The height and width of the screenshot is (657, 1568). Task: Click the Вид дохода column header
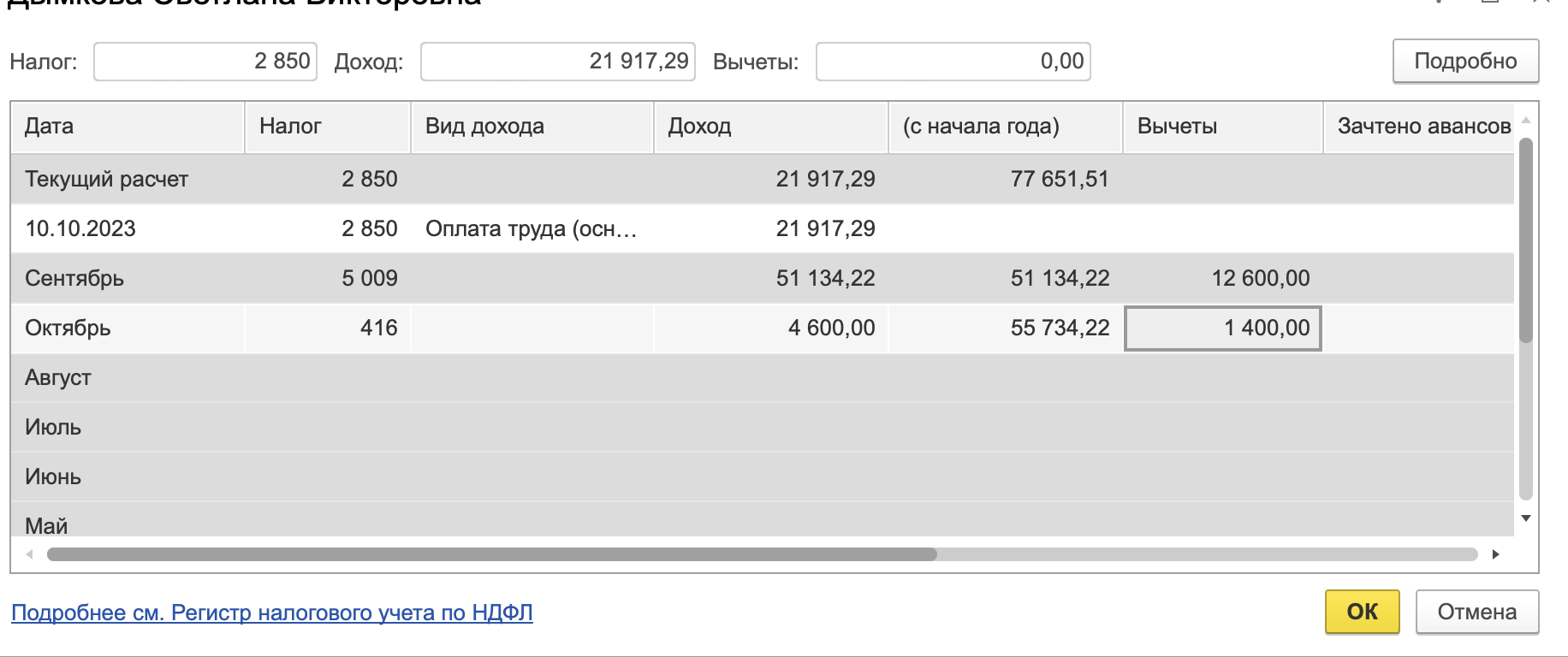click(x=532, y=127)
